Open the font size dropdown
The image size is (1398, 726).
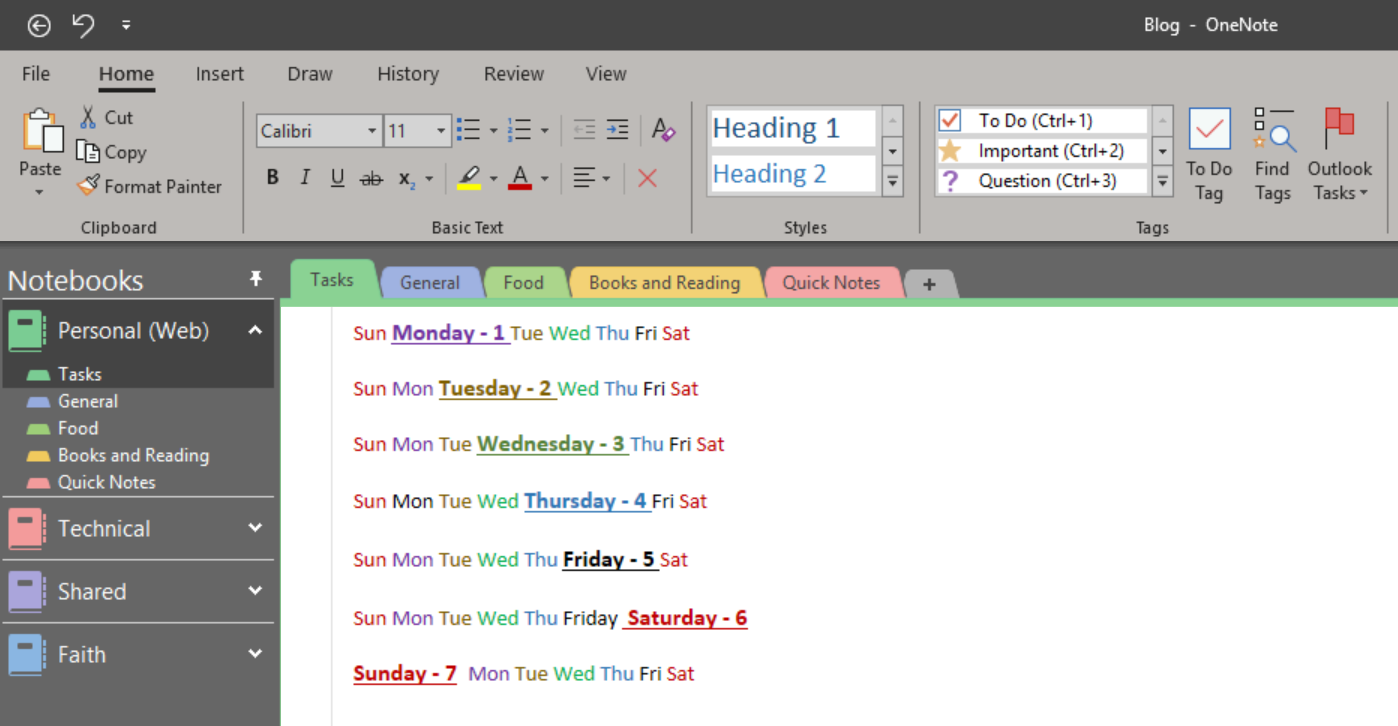[443, 130]
